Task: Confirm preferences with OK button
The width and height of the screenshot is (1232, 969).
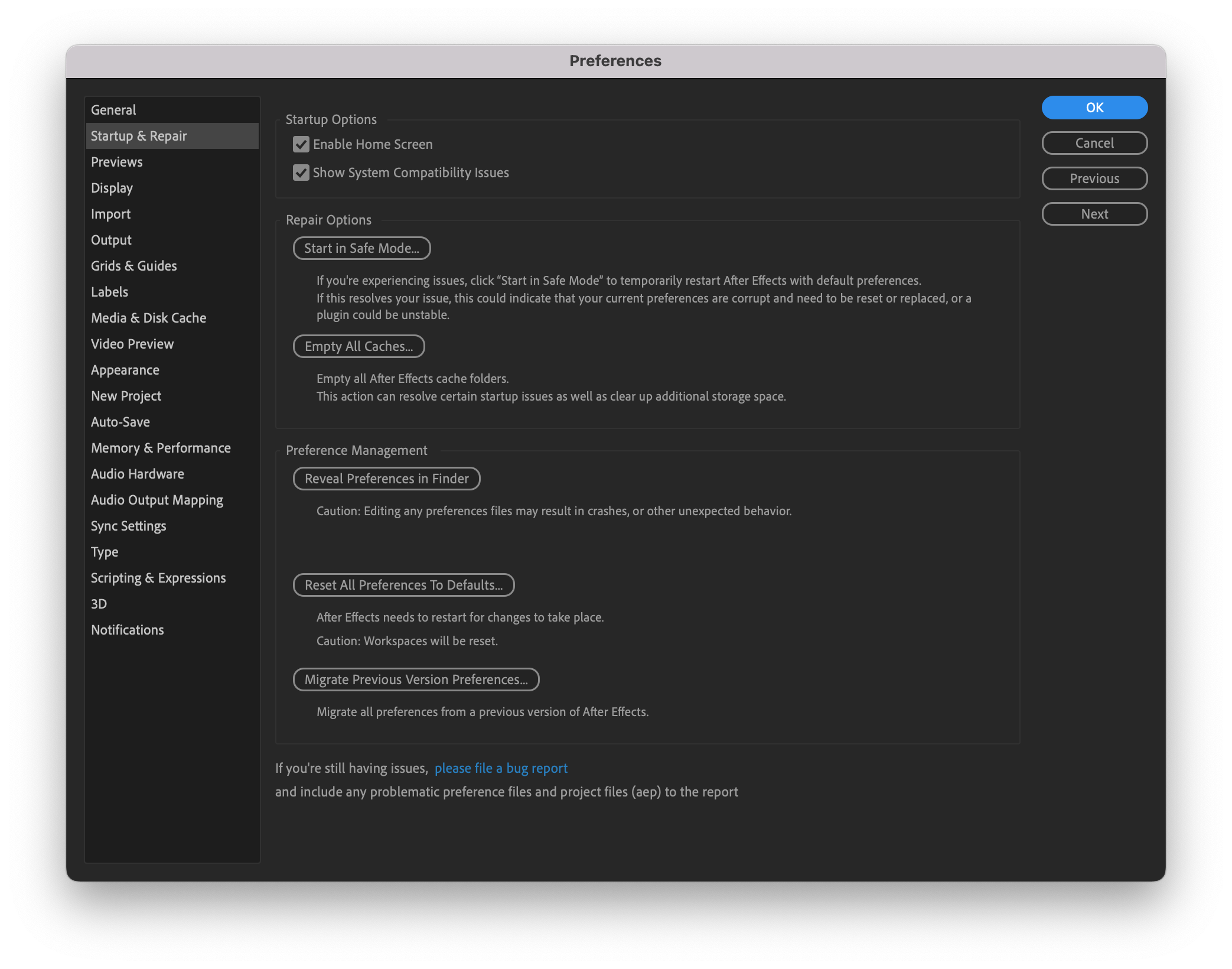Action: point(1094,108)
